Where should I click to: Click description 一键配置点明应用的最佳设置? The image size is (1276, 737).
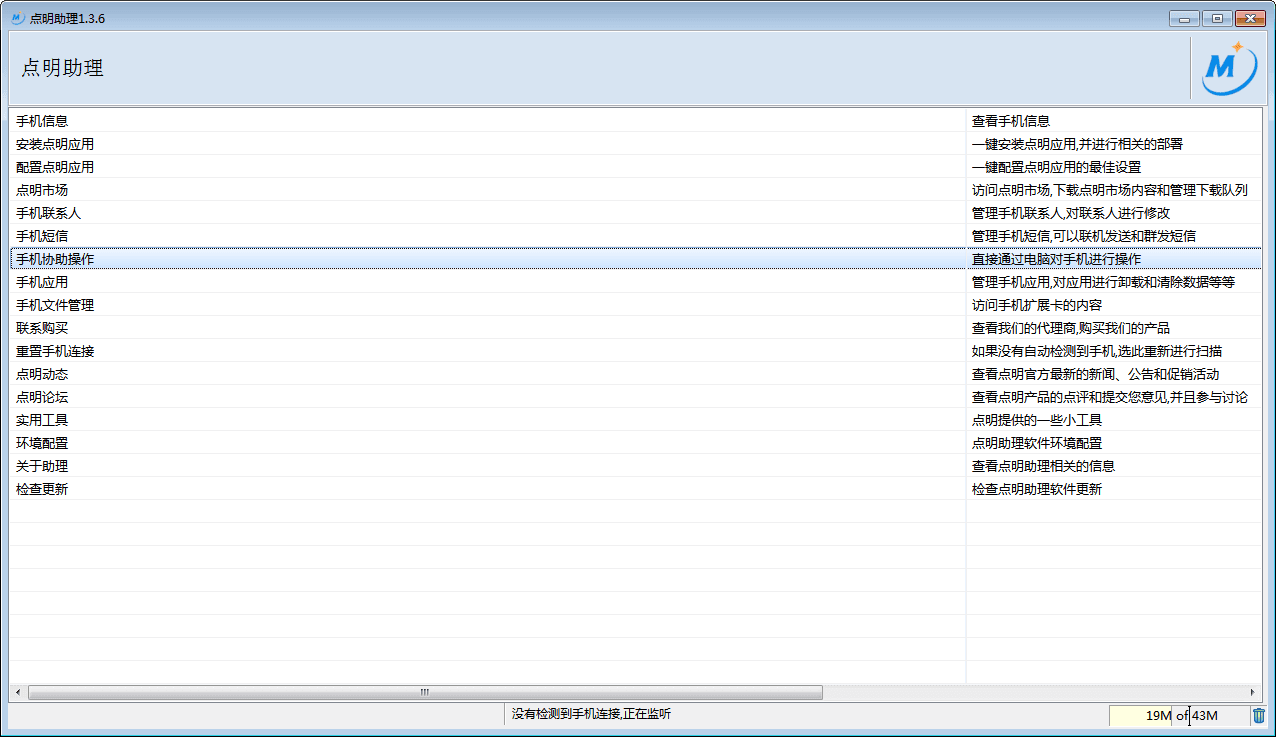pos(1056,167)
